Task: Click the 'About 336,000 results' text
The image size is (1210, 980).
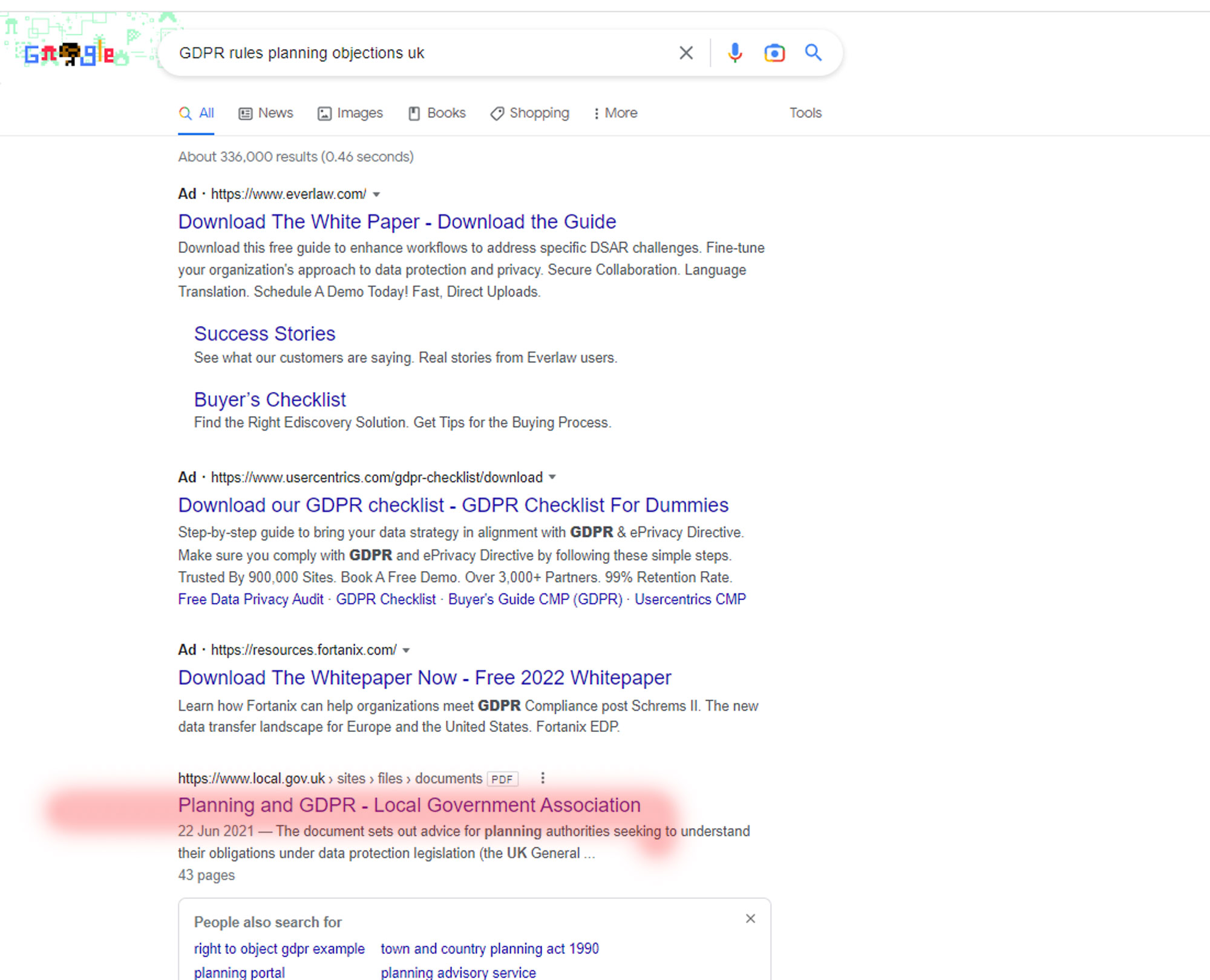Action: 296,157
